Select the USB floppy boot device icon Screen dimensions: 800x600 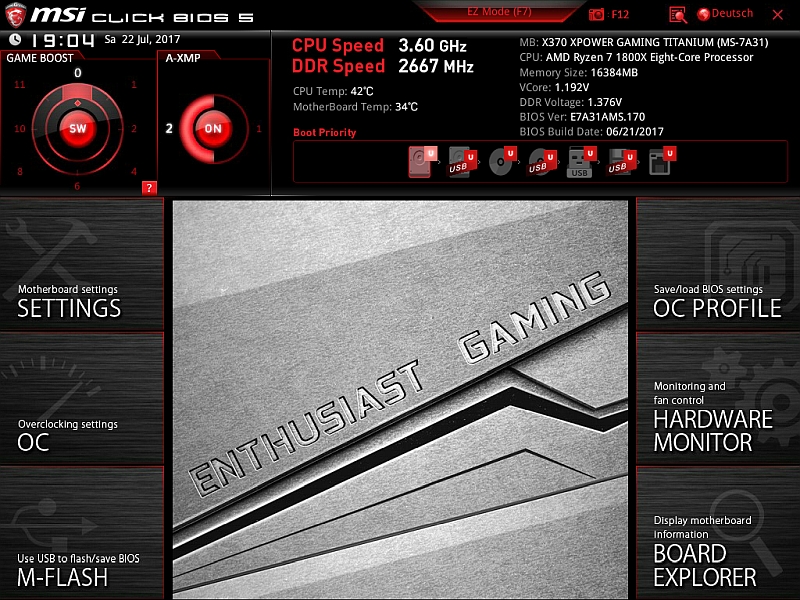pyautogui.click(x=621, y=162)
